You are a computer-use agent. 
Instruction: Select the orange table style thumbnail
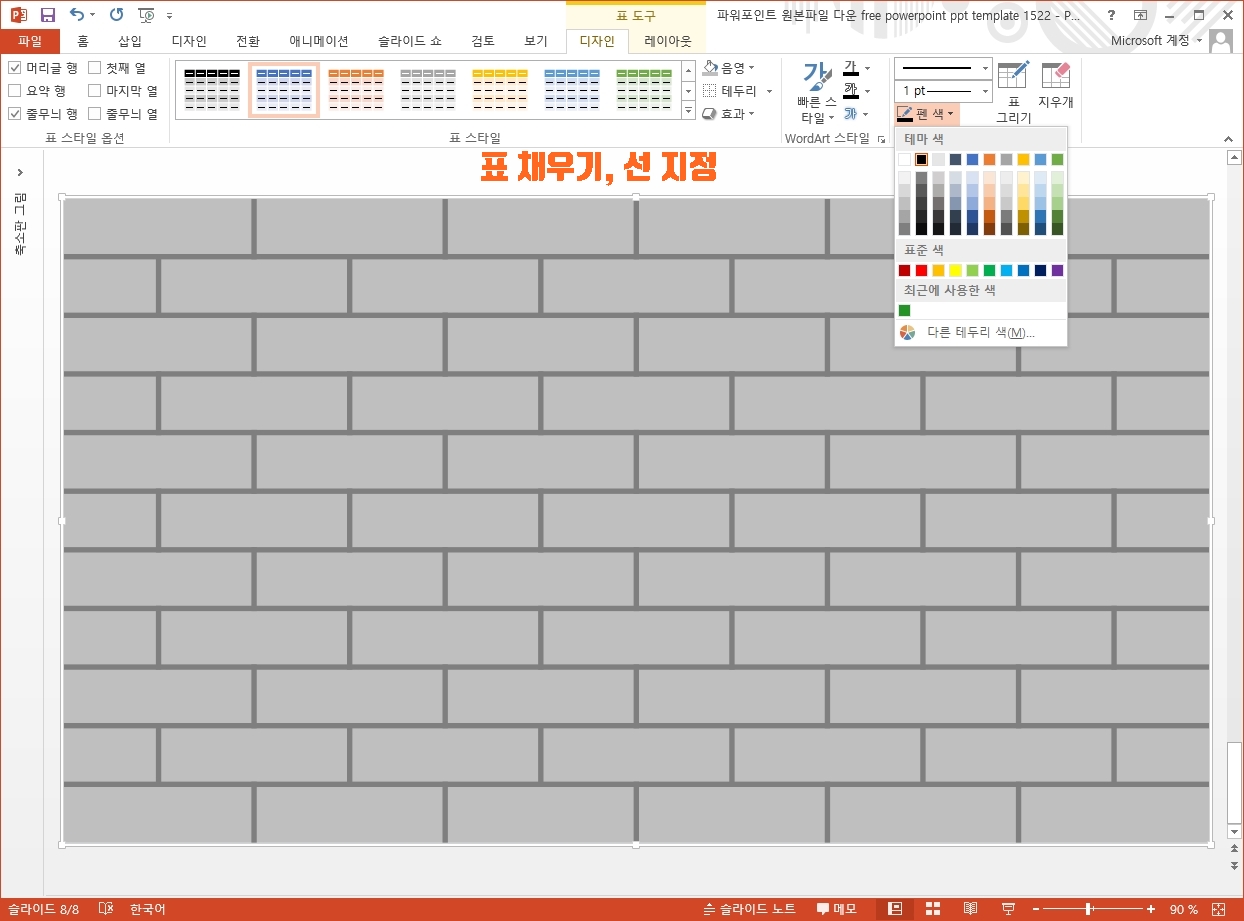click(356, 89)
